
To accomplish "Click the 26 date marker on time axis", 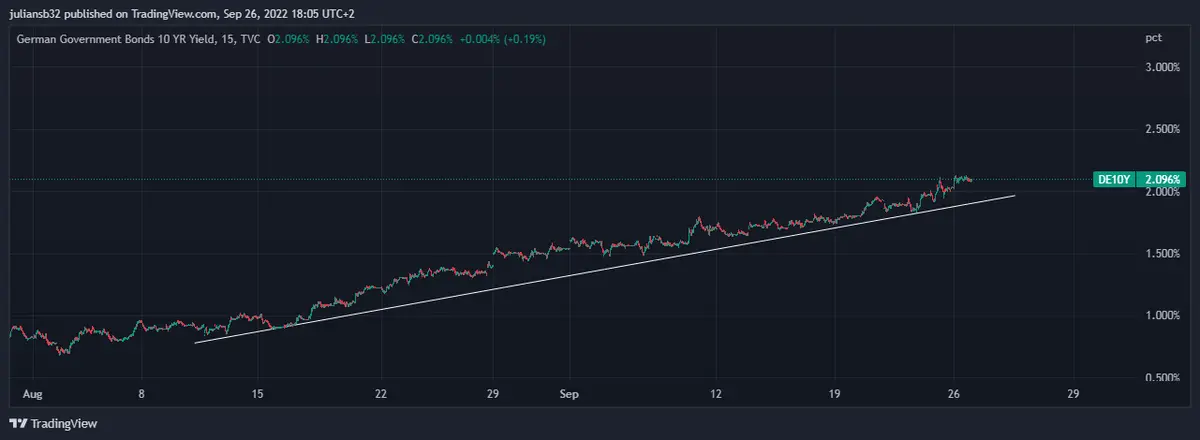I will coord(954,395).
